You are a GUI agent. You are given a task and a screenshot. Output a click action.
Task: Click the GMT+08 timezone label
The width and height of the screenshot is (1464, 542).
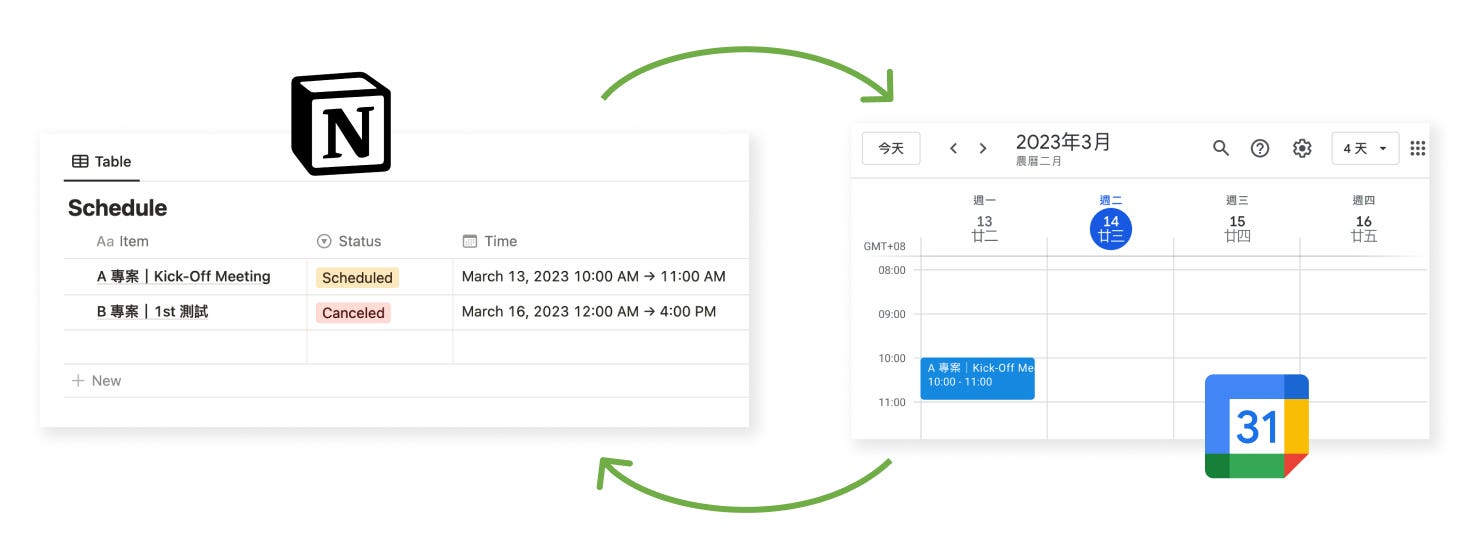click(x=884, y=246)
